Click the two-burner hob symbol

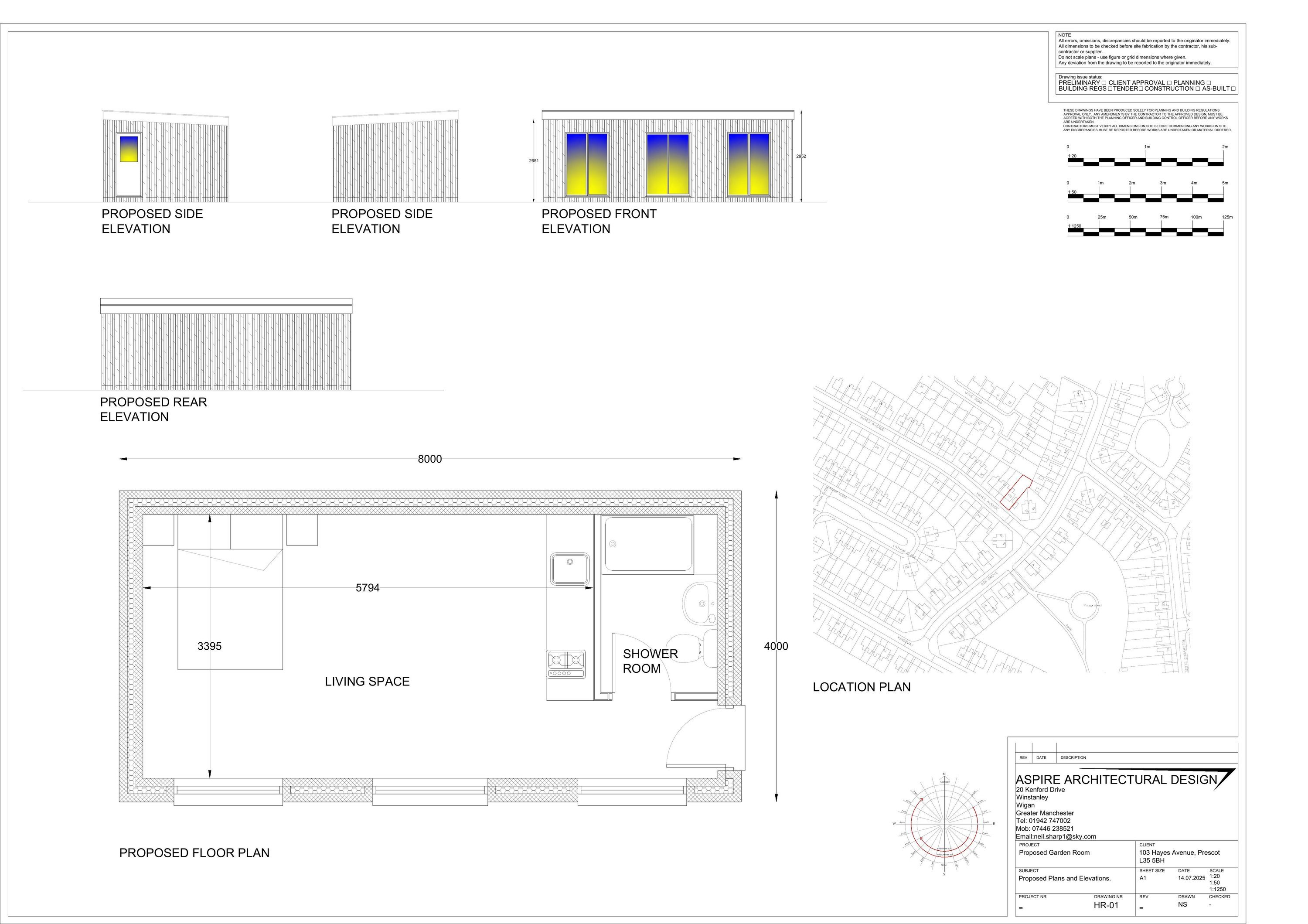tap(566, 660)
